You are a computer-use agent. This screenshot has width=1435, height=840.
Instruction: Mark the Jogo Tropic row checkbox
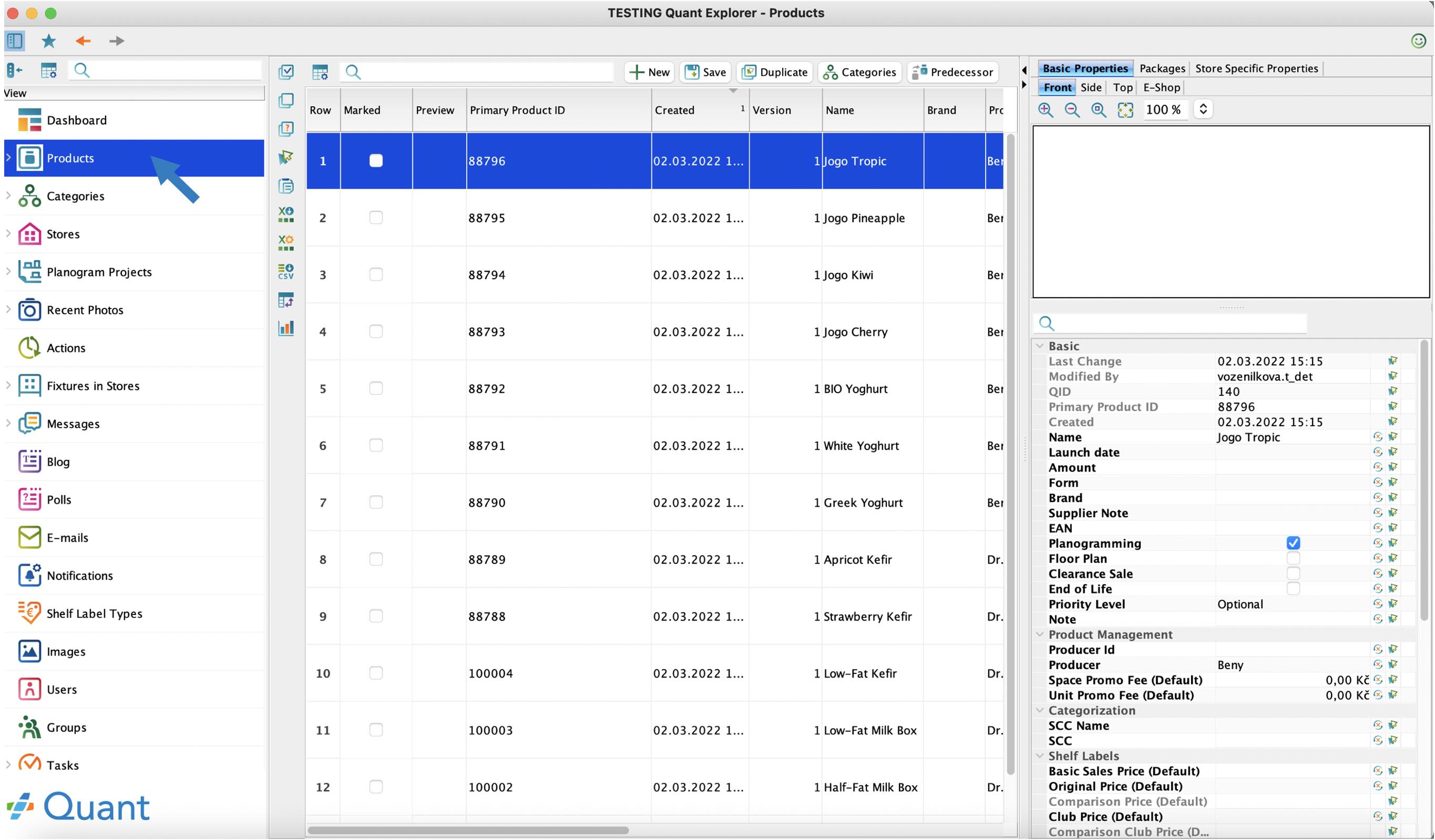376,161
